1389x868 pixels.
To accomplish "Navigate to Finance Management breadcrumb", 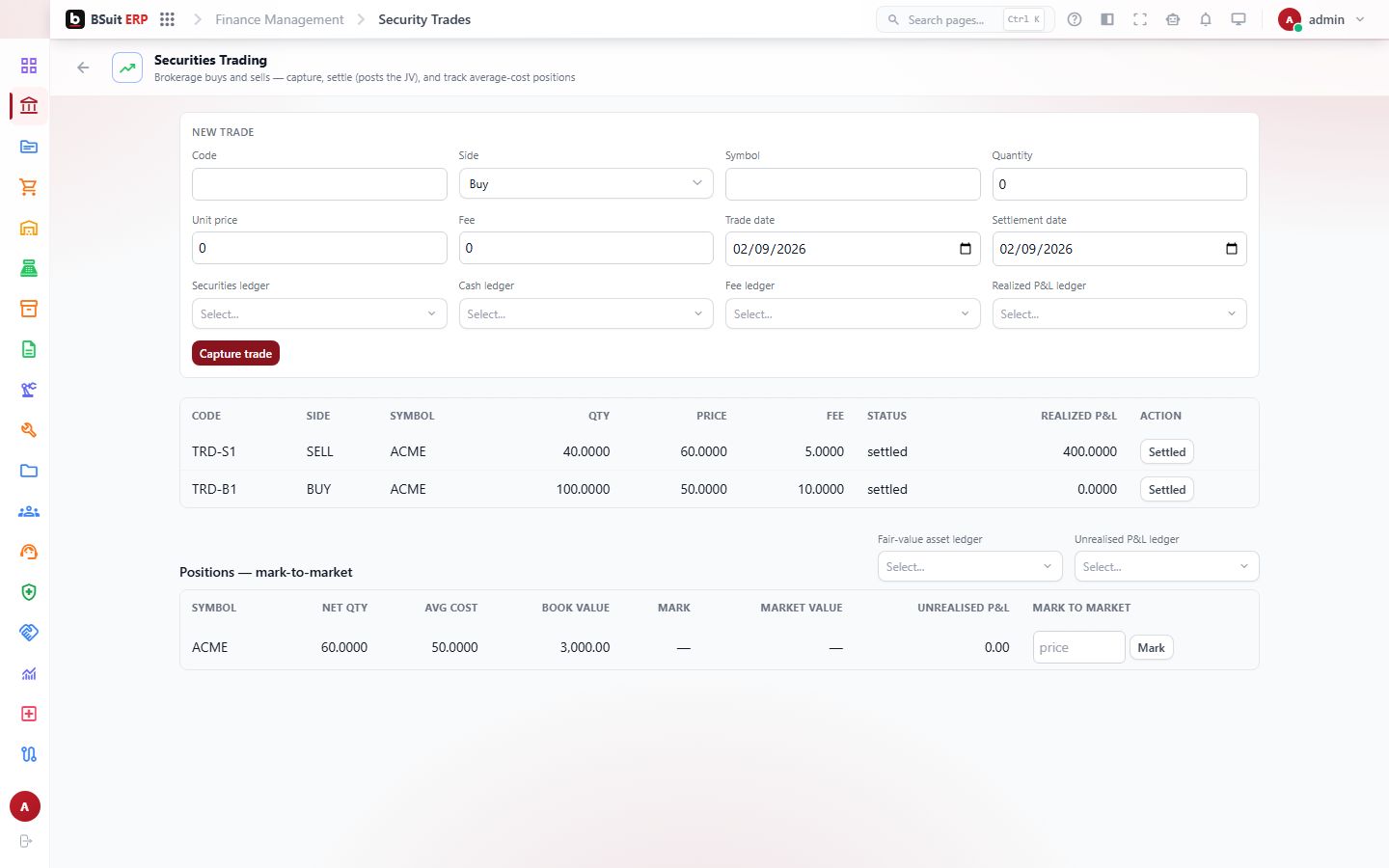I will coord(279,19).
